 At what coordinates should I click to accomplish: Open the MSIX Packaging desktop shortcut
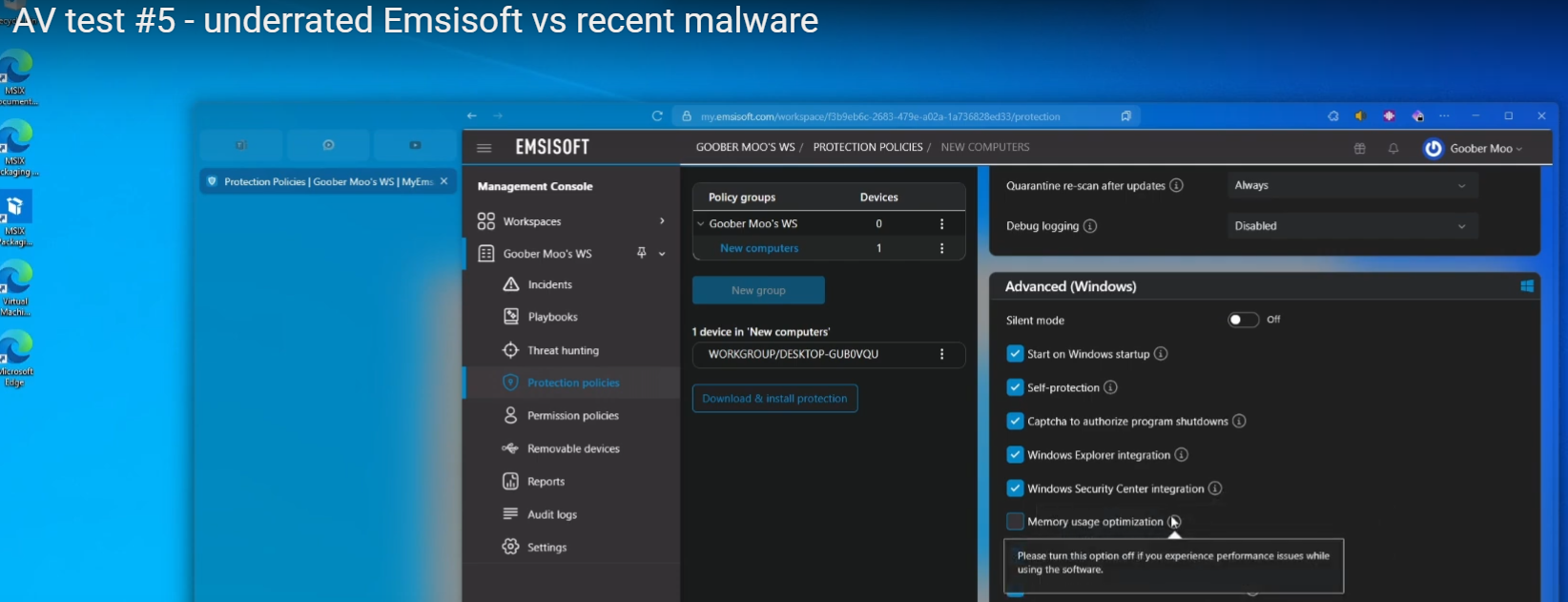(x=16, y=218)
